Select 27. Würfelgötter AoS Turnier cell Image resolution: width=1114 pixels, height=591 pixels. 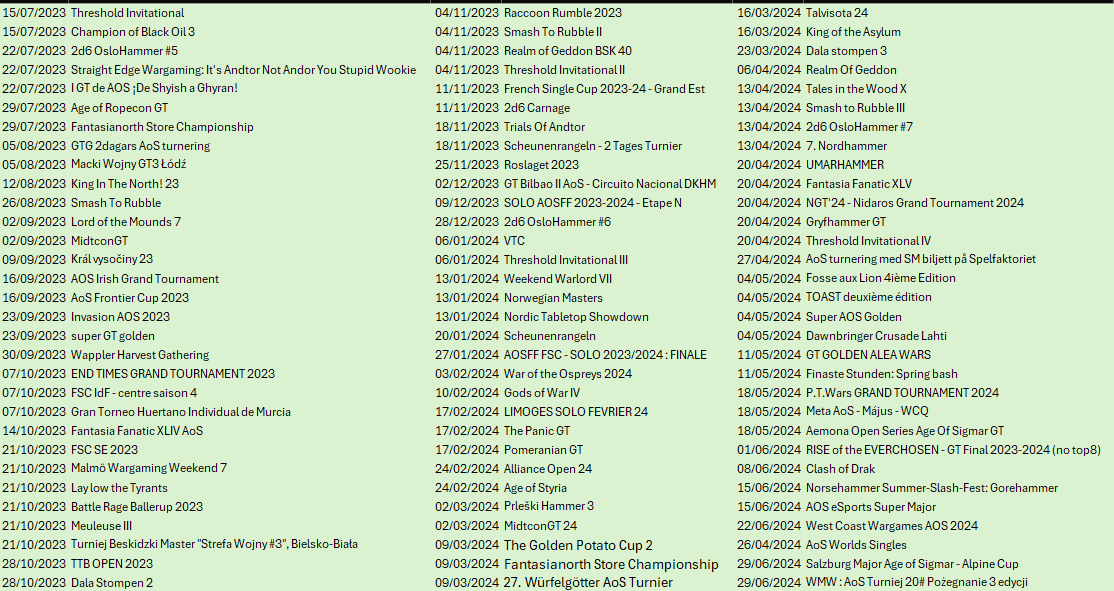click(588, 582)
